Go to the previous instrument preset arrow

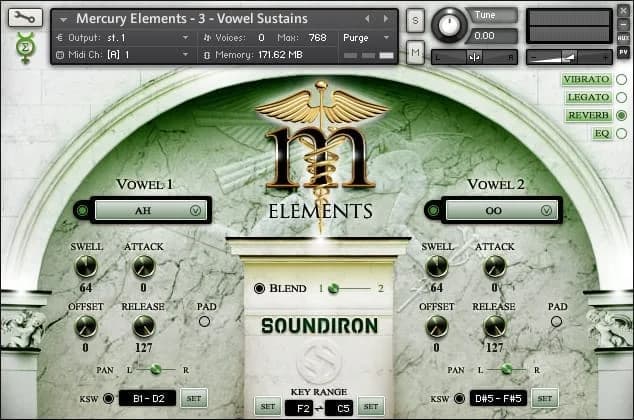click(367, 19)
